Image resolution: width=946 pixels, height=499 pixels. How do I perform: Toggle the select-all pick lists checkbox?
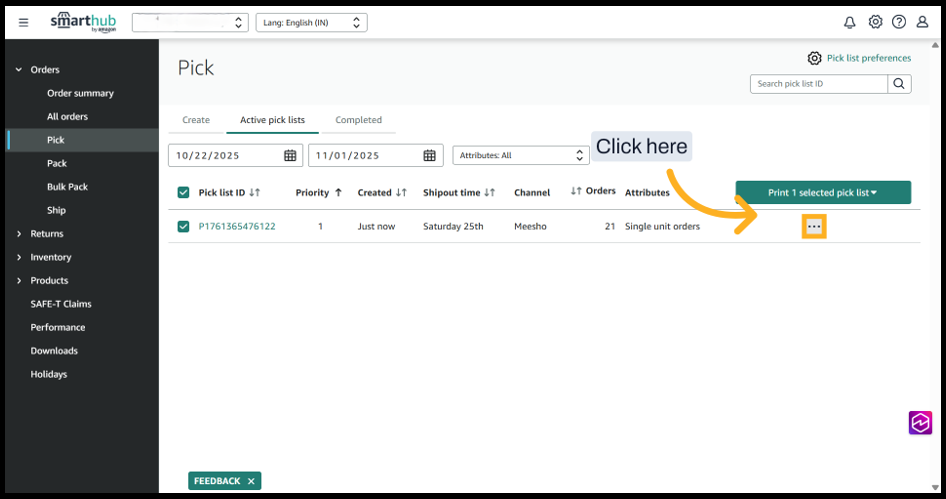click(x=183, y=192)
